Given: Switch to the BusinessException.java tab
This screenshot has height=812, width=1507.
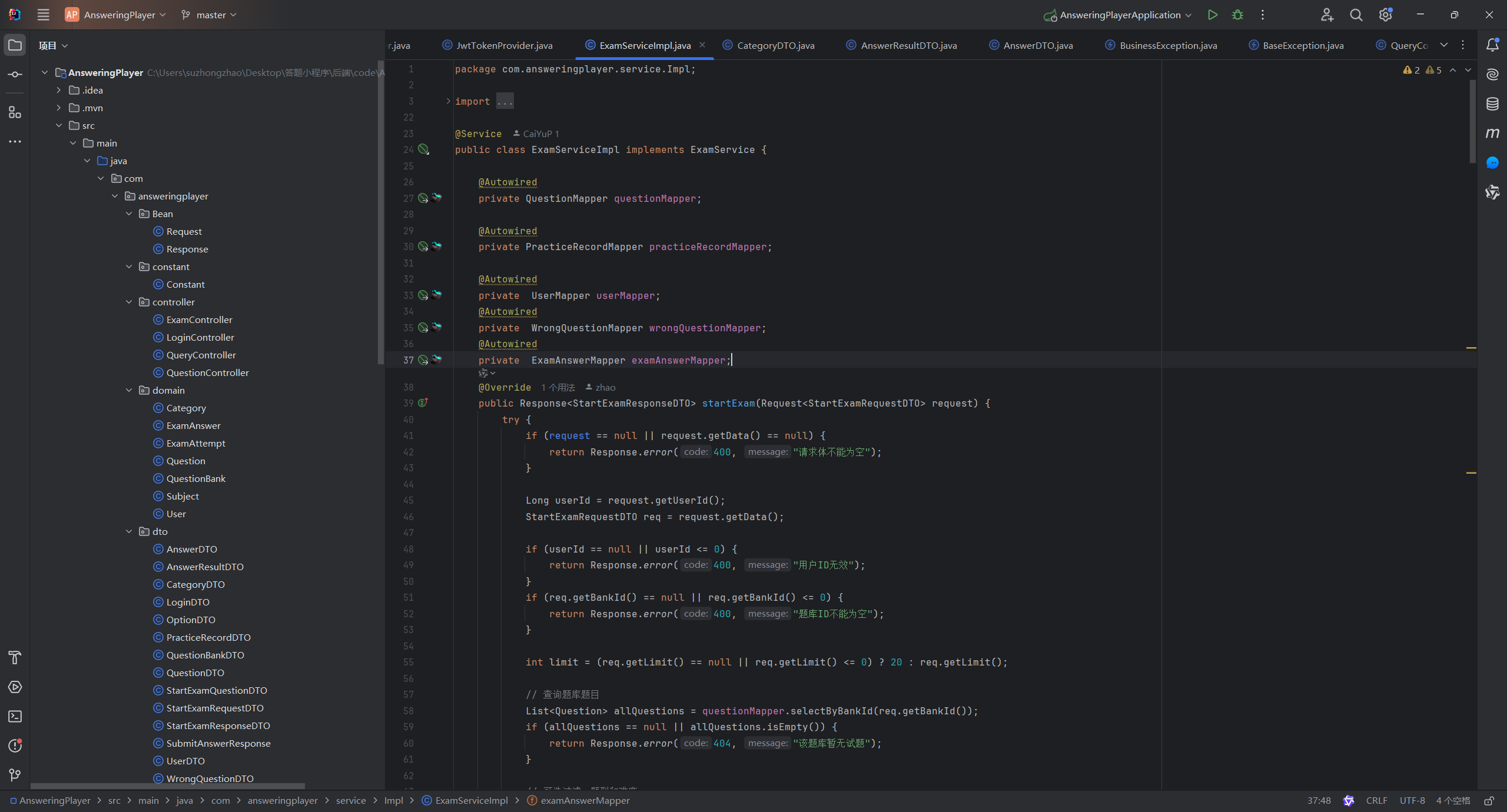Looking at the screenshot, I should click(1167, 45).
